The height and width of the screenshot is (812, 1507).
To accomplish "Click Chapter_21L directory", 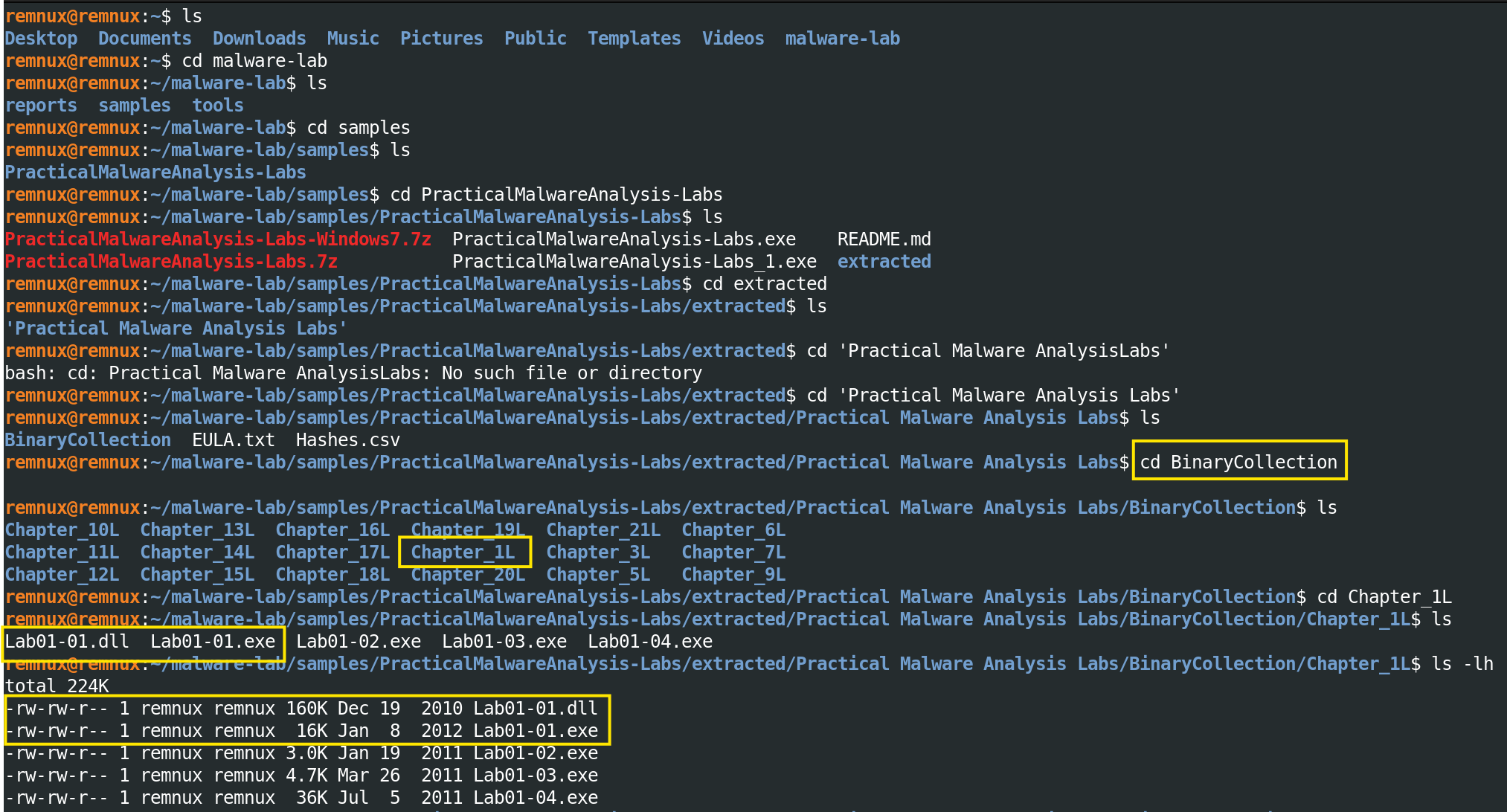I will pyautogui.click(x=603, y=530).
